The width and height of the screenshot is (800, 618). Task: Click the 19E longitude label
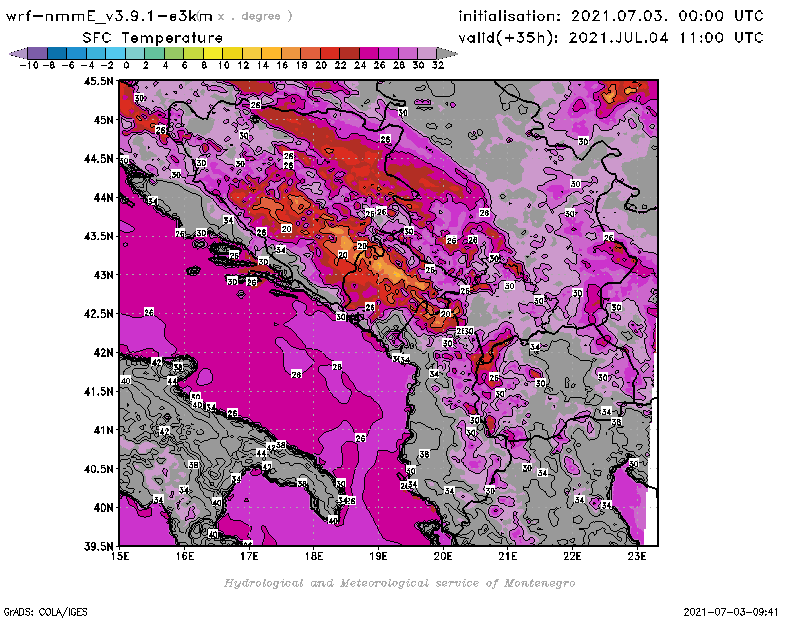tap(378, 556)
